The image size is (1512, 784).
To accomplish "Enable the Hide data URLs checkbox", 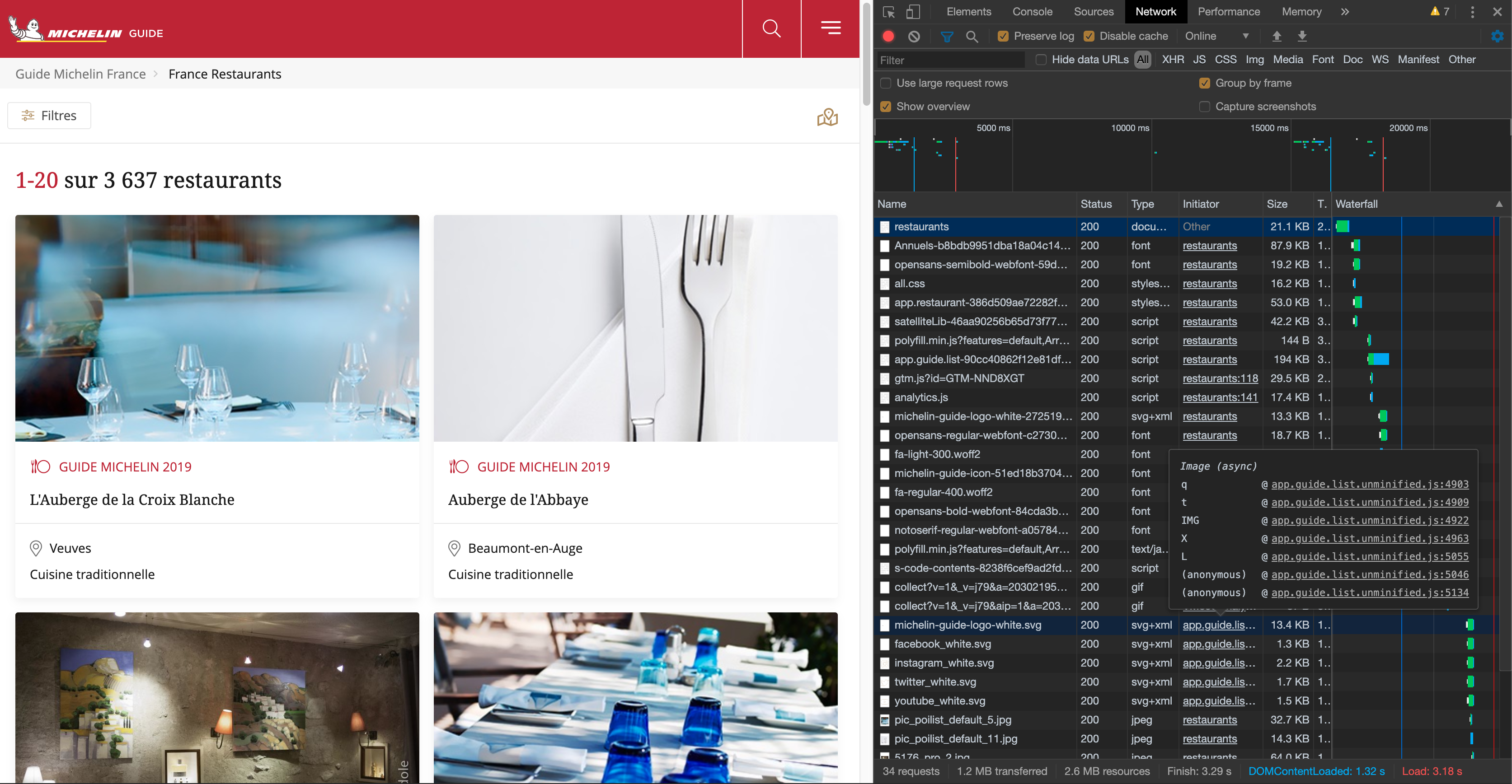I will pos(1041,60).
